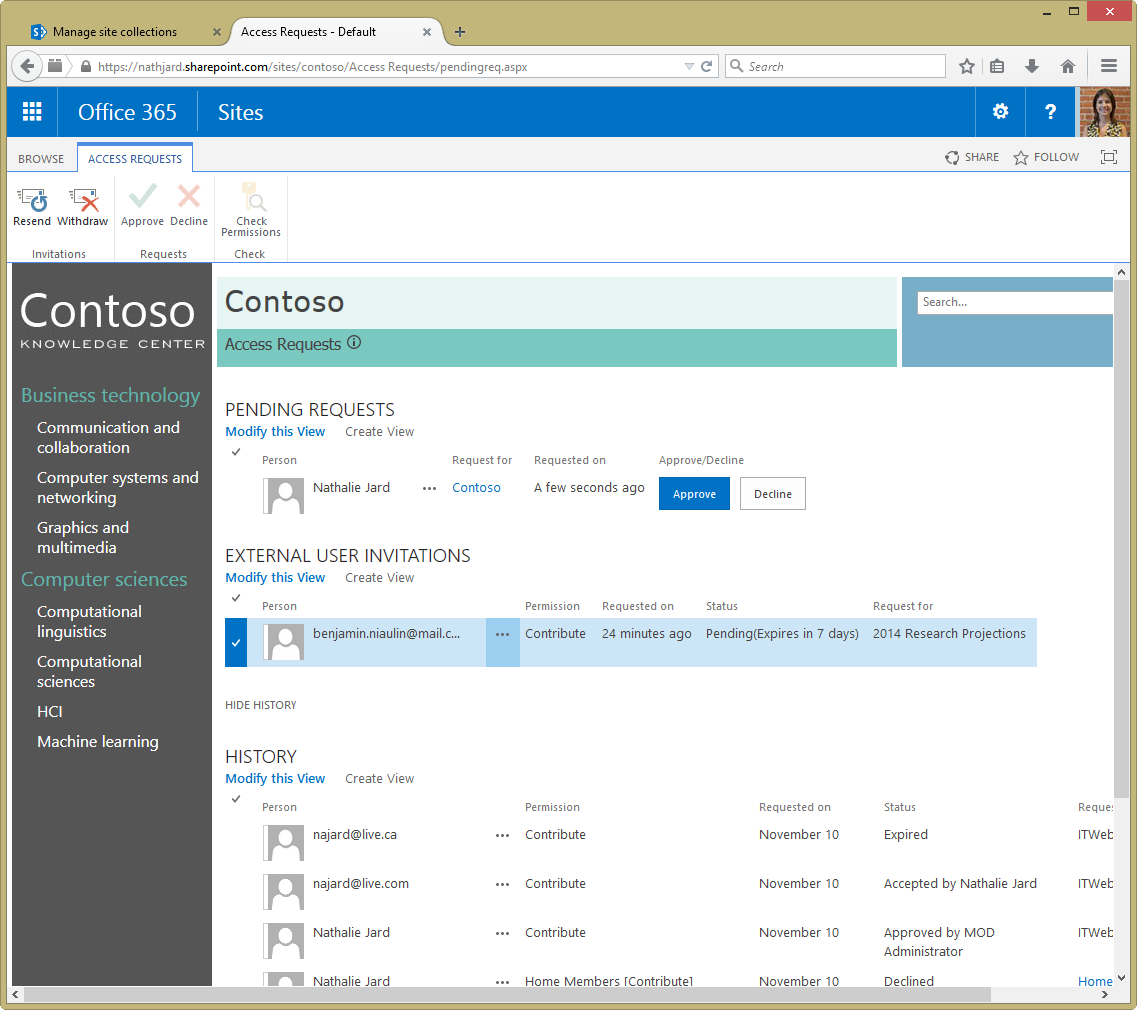The height and width of the screenshot is (1010, 1137).
Task: Reload the page with the refresh icon
Action: pyautogui.click(x=706, y=67)
